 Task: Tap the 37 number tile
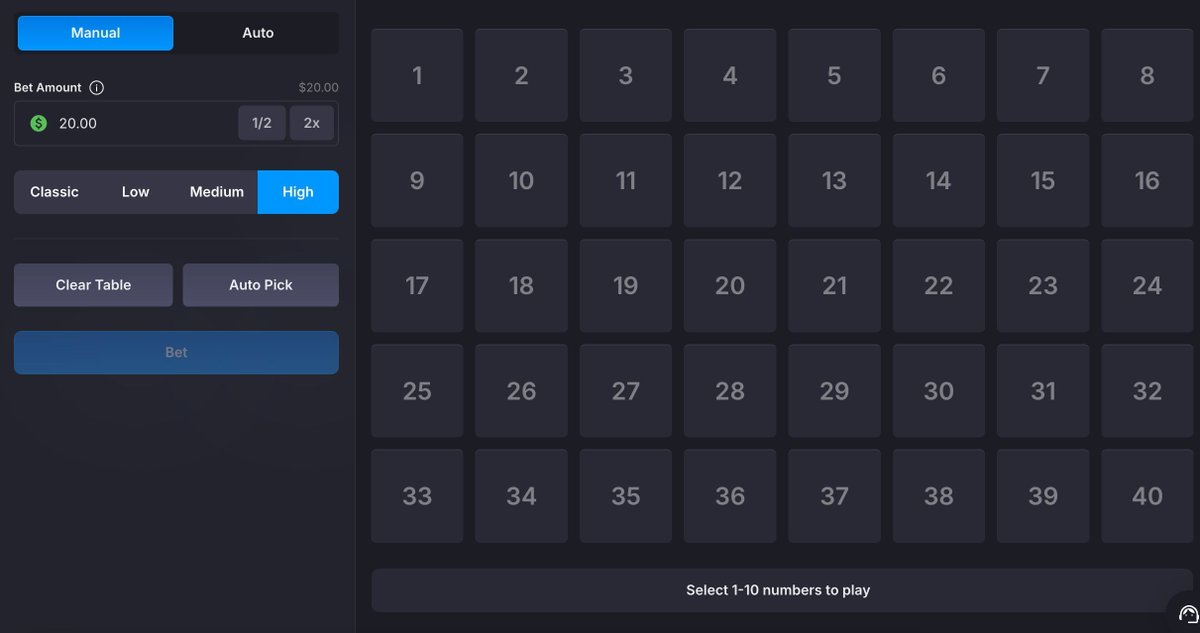[x=834, y=496]
